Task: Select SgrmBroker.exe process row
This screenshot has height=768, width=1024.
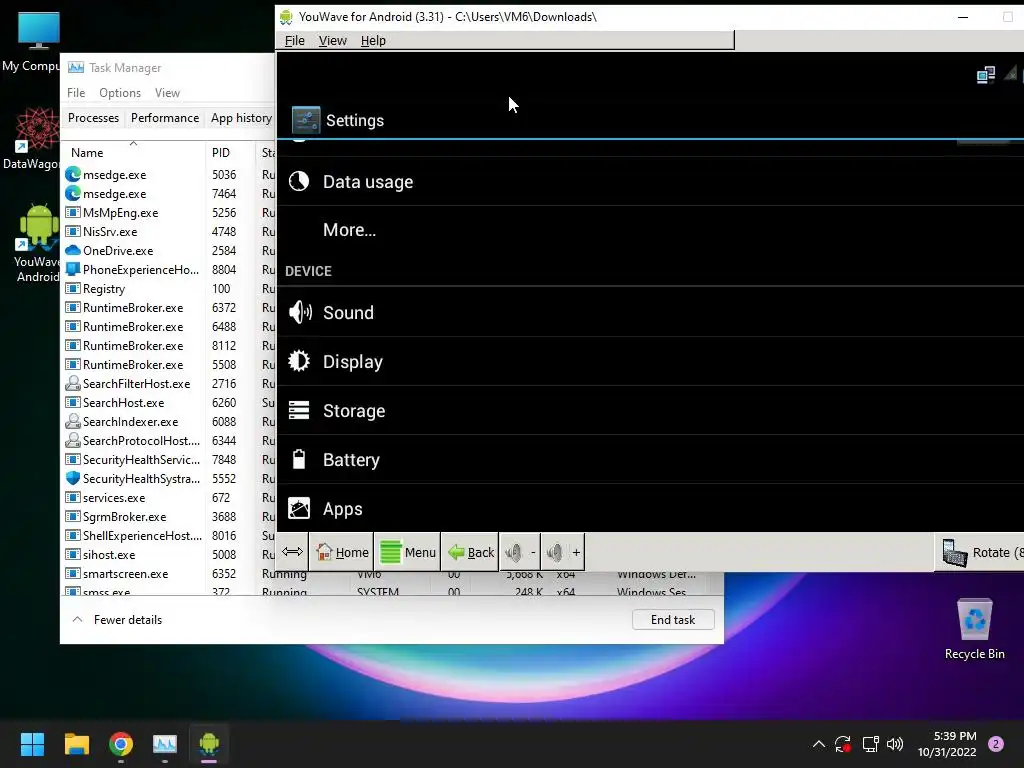Action: tap(170, 517)
